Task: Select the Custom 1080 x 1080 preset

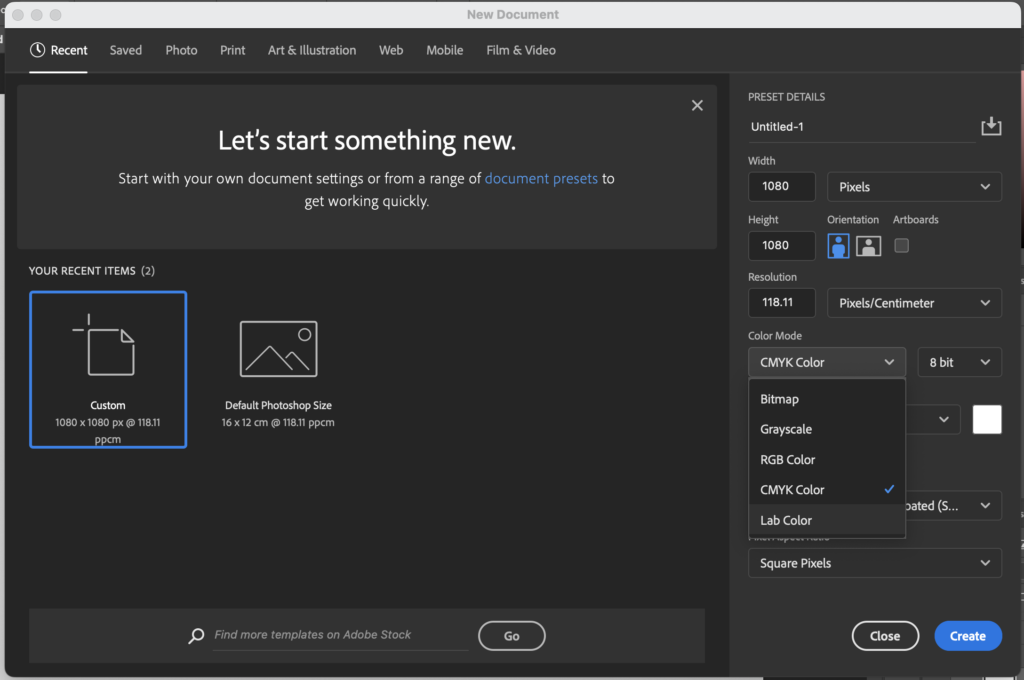Action: 108,369
